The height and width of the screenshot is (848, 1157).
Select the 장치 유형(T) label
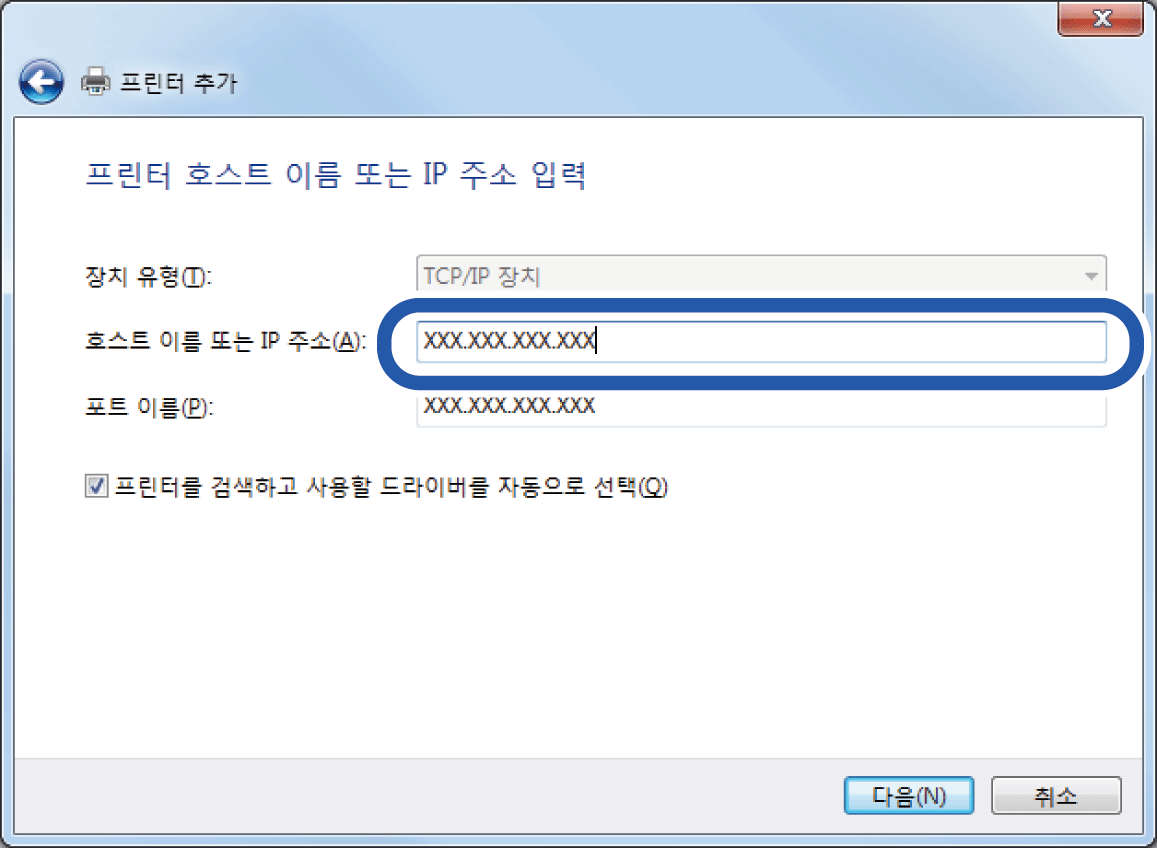coord(148,277)
